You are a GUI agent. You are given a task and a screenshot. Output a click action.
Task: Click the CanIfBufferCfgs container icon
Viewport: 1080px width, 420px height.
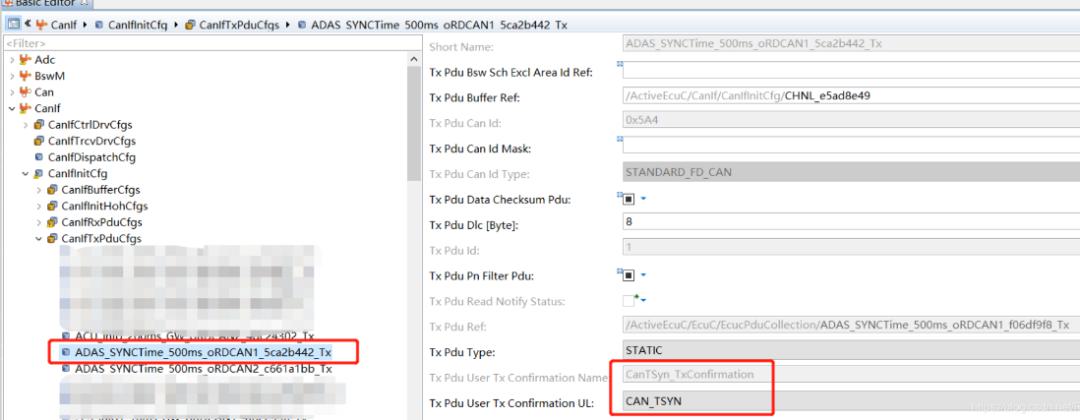pos(52,189)
